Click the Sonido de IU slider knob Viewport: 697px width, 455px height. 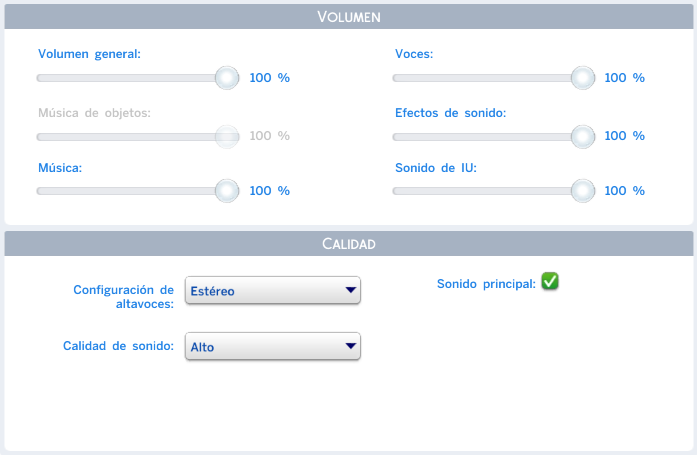pos(583,191)
